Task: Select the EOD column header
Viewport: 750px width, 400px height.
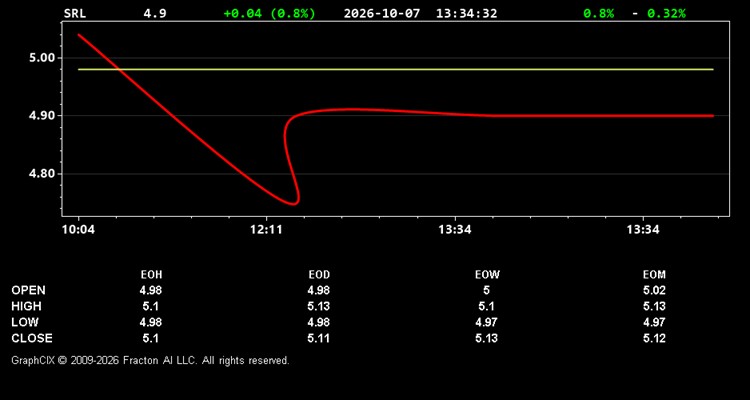Action: coord(319,275)
